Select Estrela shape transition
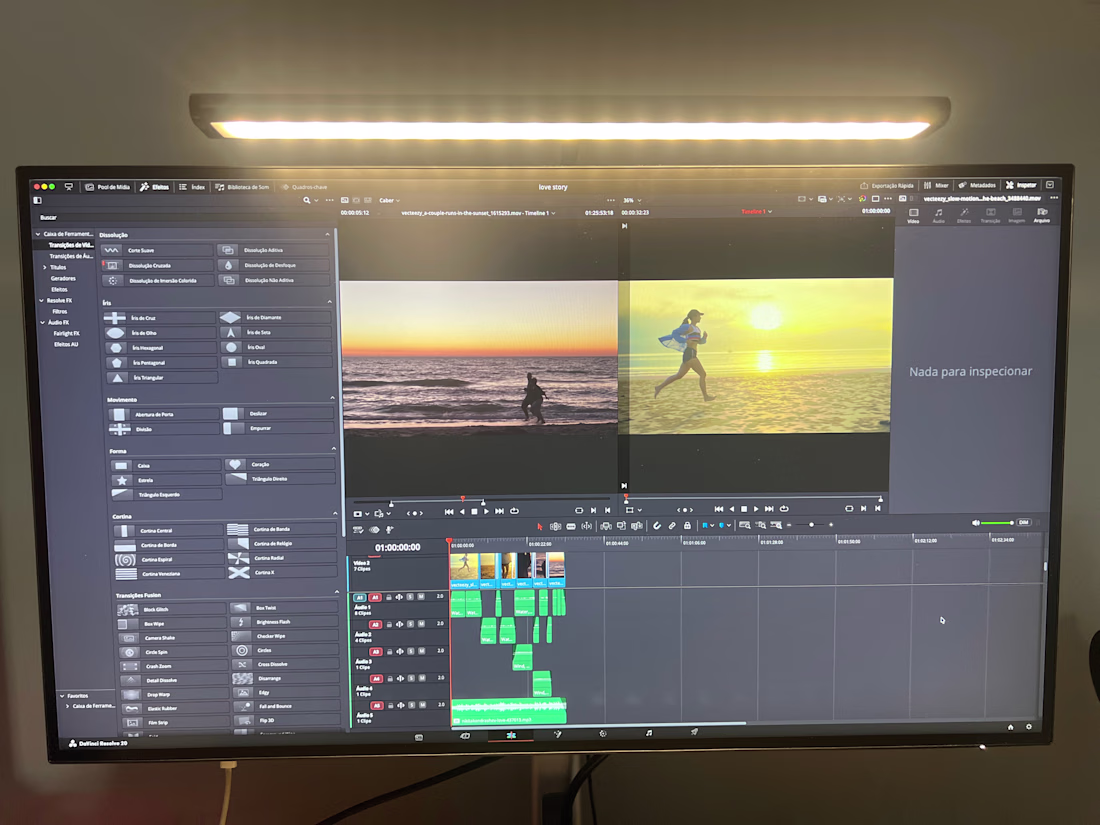This screenshot has width=1100, height=825. [x=166, y=481]
